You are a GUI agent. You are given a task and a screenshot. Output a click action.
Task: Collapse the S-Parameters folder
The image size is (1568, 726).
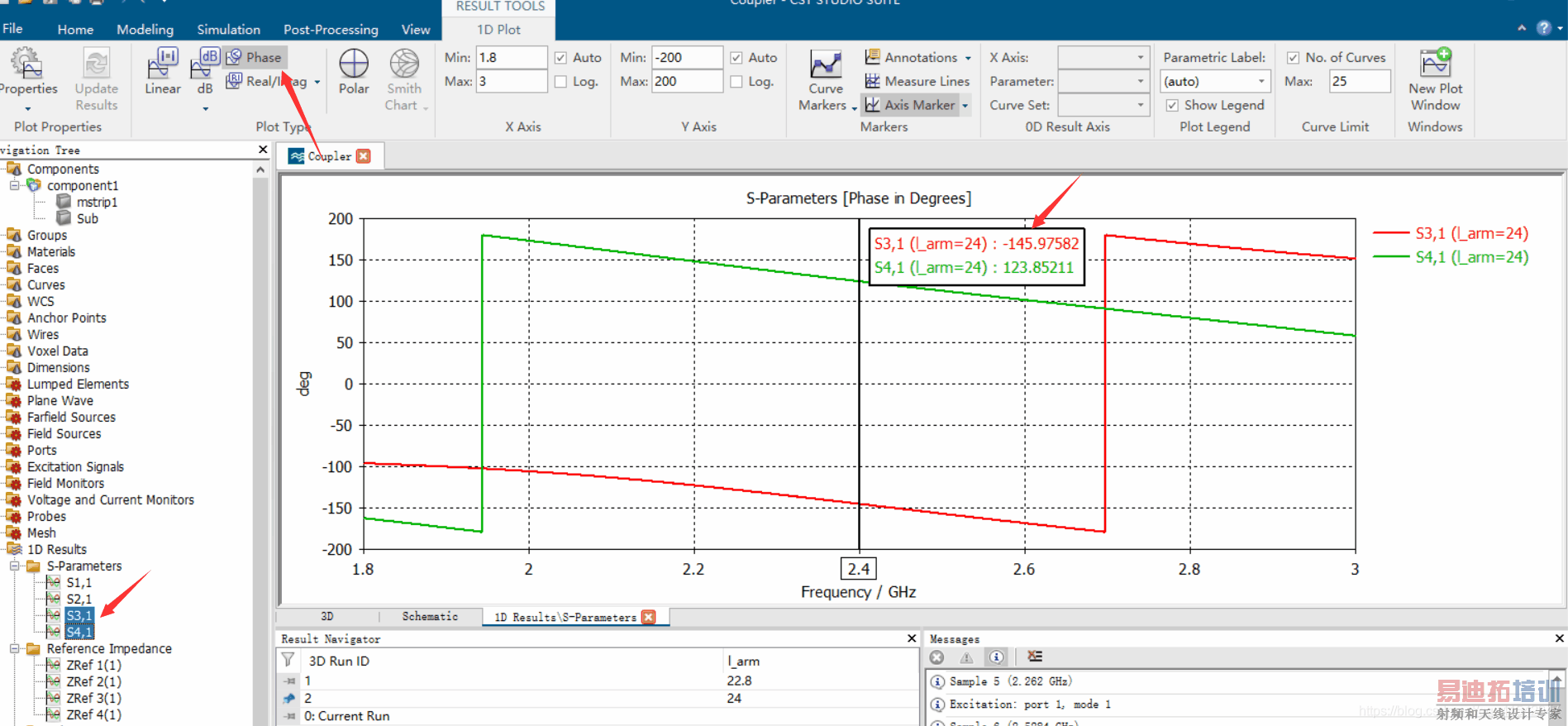(14, 566)
